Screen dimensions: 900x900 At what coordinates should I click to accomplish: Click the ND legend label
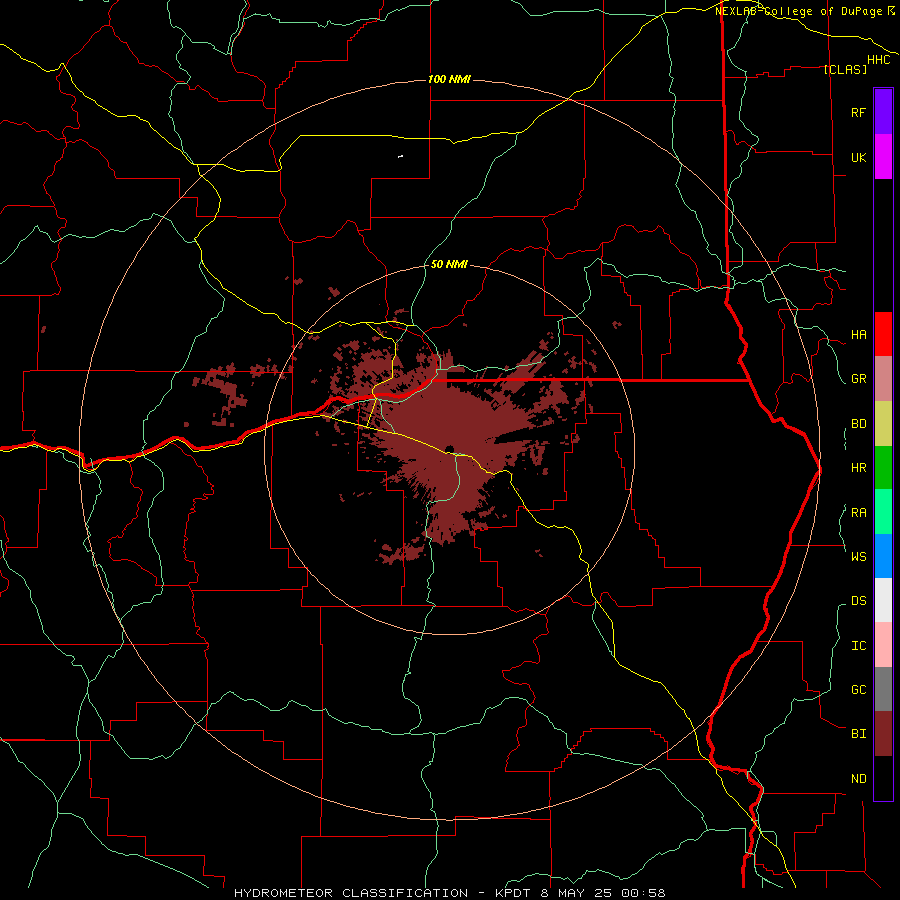coord(858,779)
